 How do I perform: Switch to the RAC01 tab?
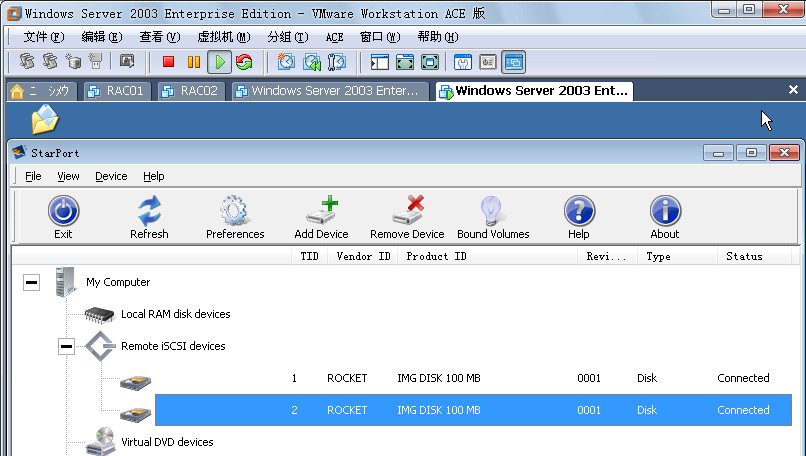(117, 92)
